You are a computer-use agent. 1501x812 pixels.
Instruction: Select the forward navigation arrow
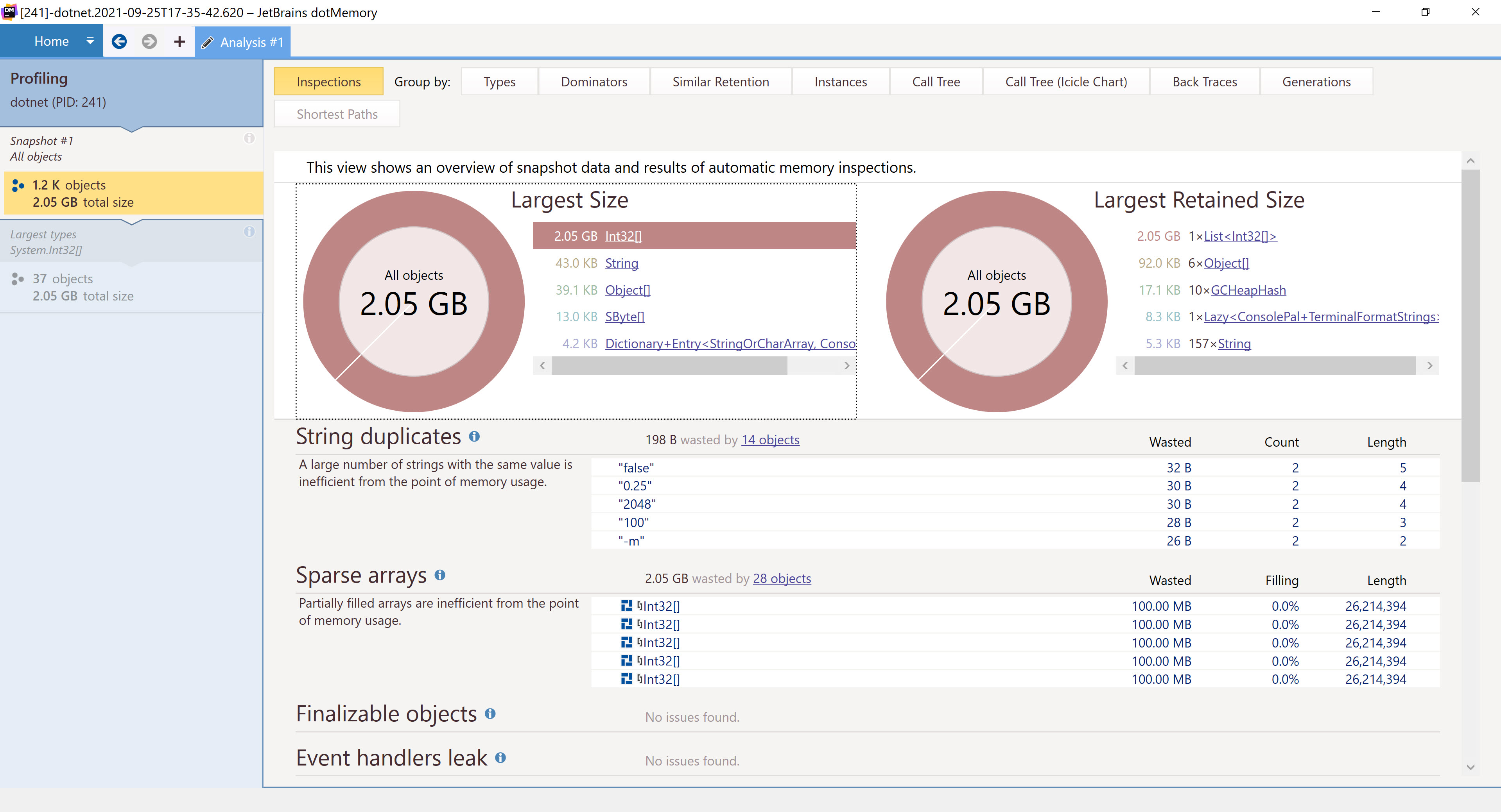tap(149, 41)
